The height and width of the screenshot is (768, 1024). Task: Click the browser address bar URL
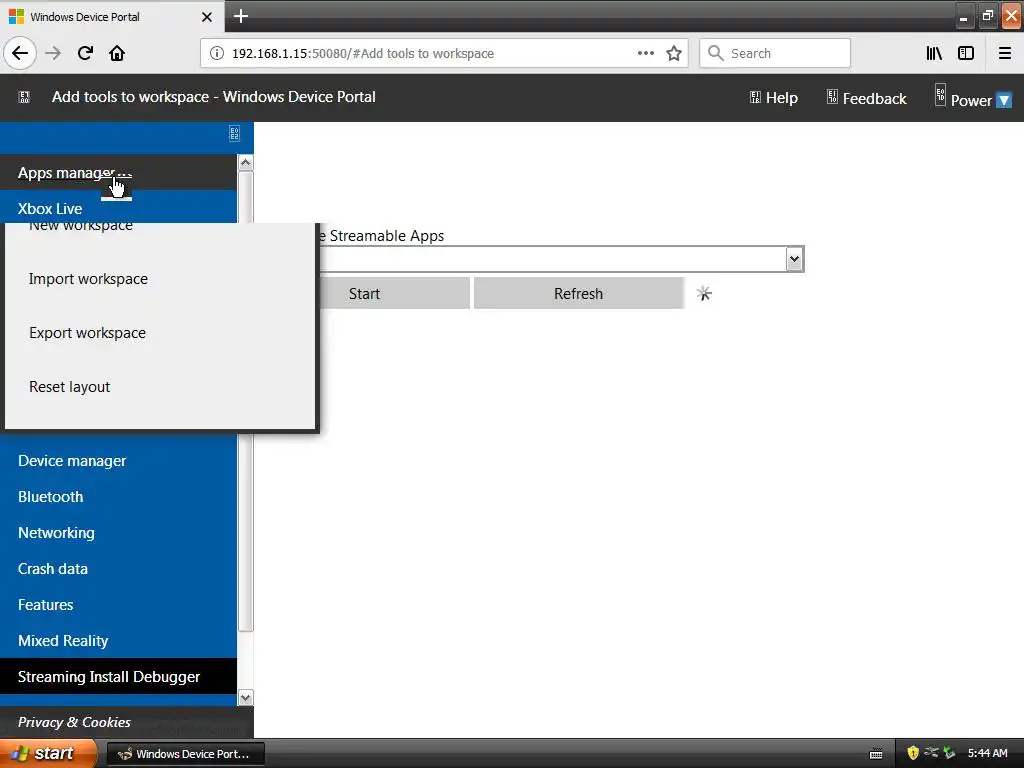[362, 54]
